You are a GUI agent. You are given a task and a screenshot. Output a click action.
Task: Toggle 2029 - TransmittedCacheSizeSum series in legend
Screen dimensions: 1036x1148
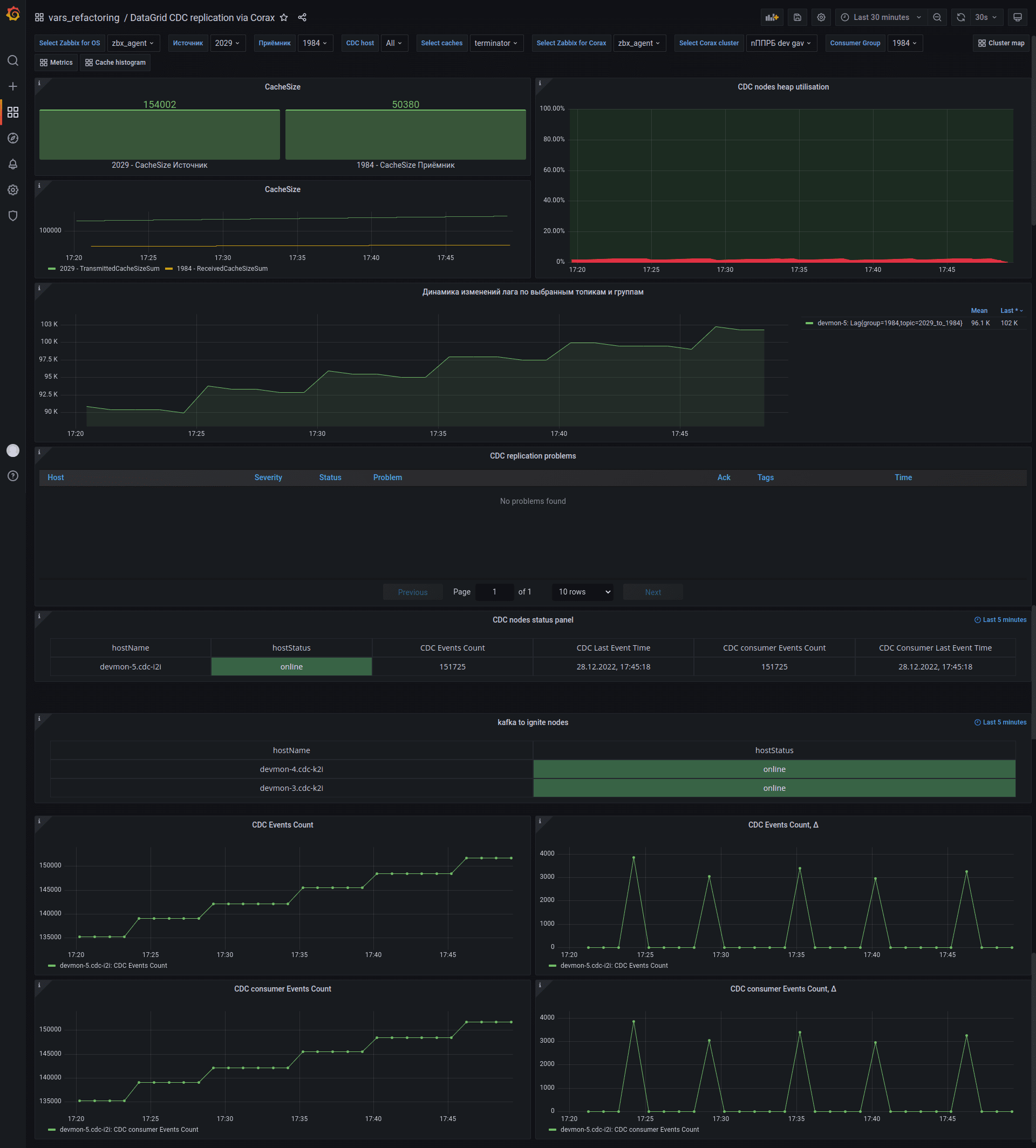tap(110, 269)
